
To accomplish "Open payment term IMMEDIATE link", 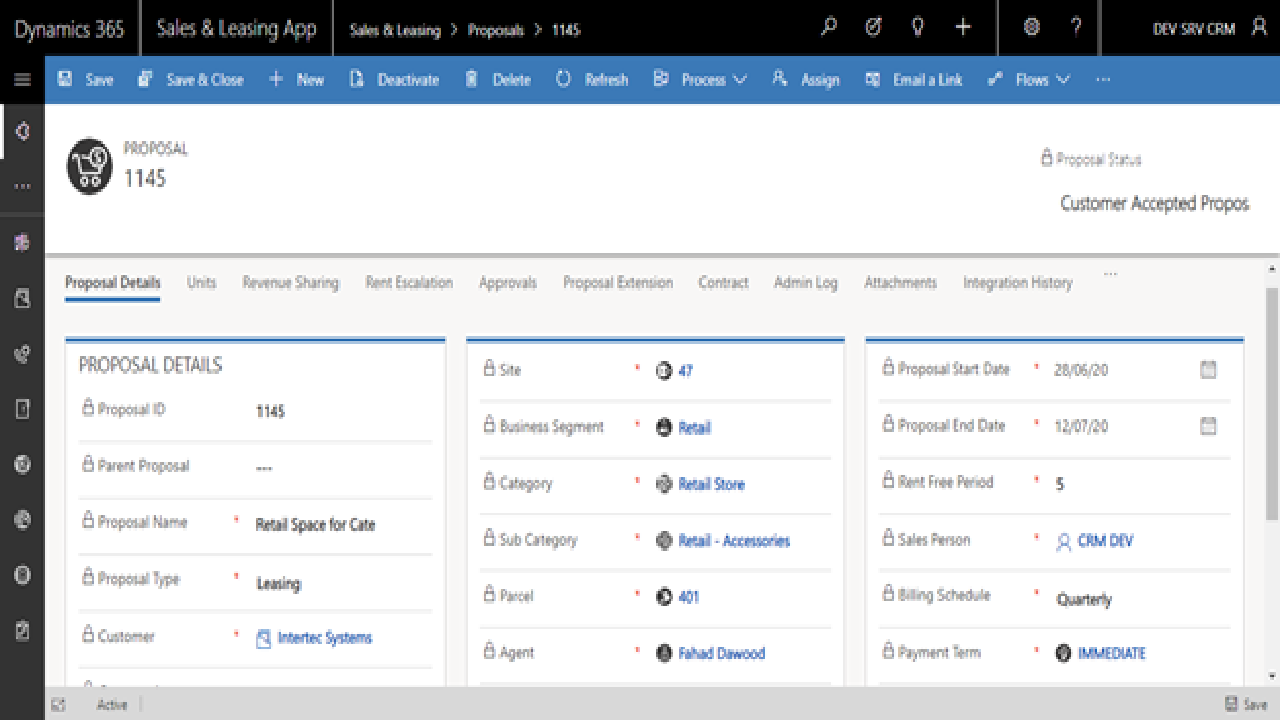I will tap(1111, 654).
